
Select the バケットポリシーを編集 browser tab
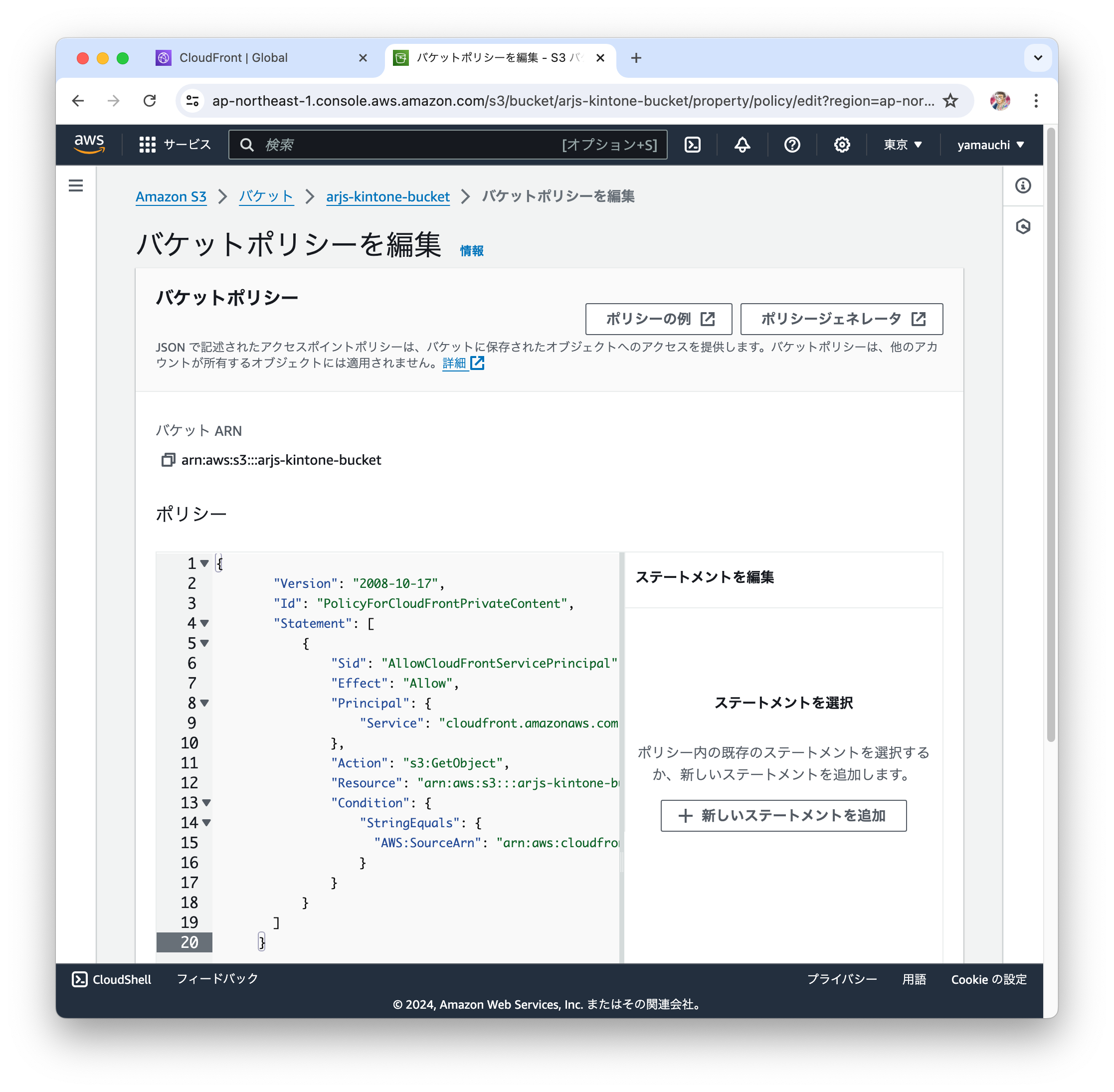click(500, 58)
